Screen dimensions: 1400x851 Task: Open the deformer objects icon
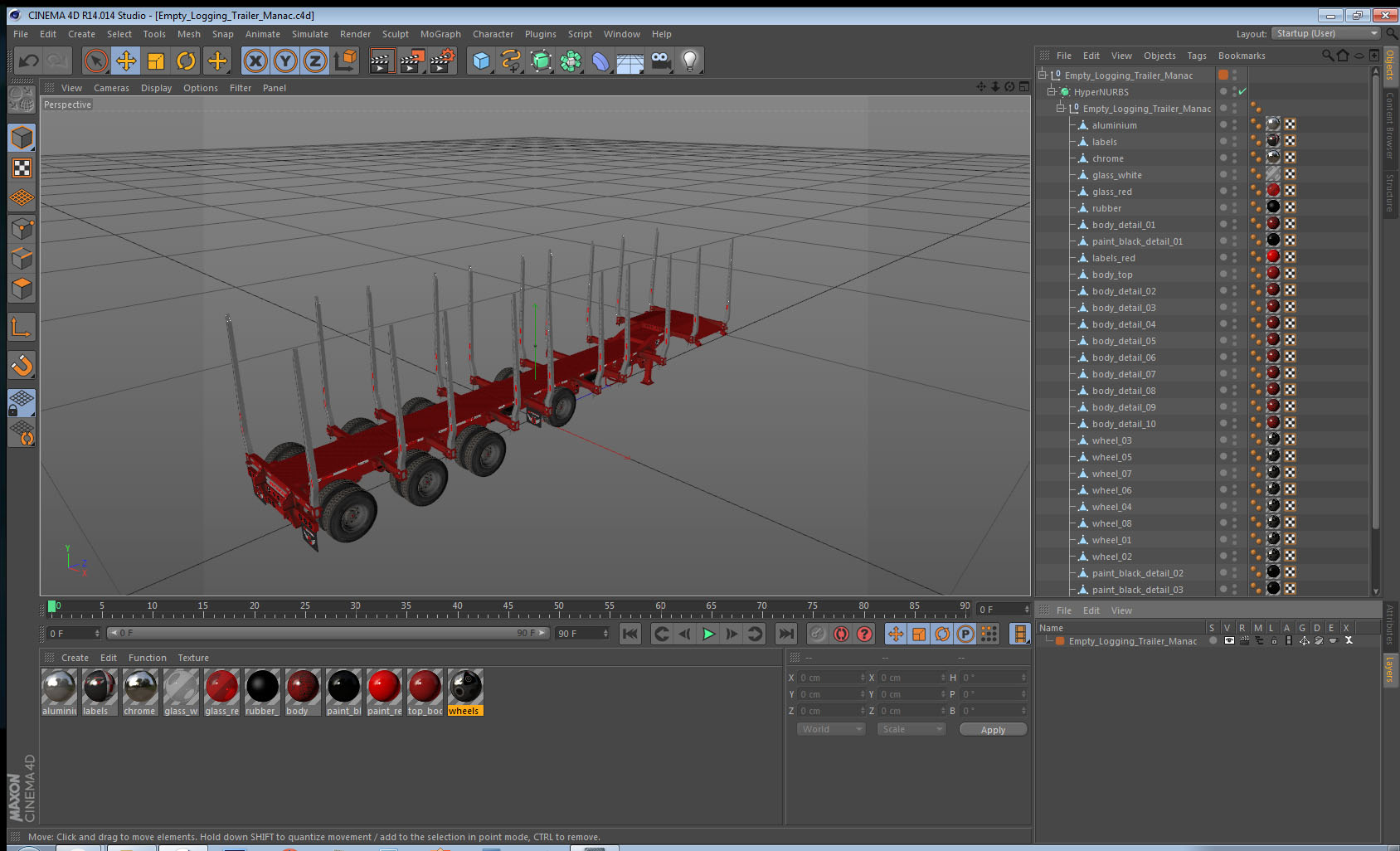pyautogui.click(x=600, y=61)
